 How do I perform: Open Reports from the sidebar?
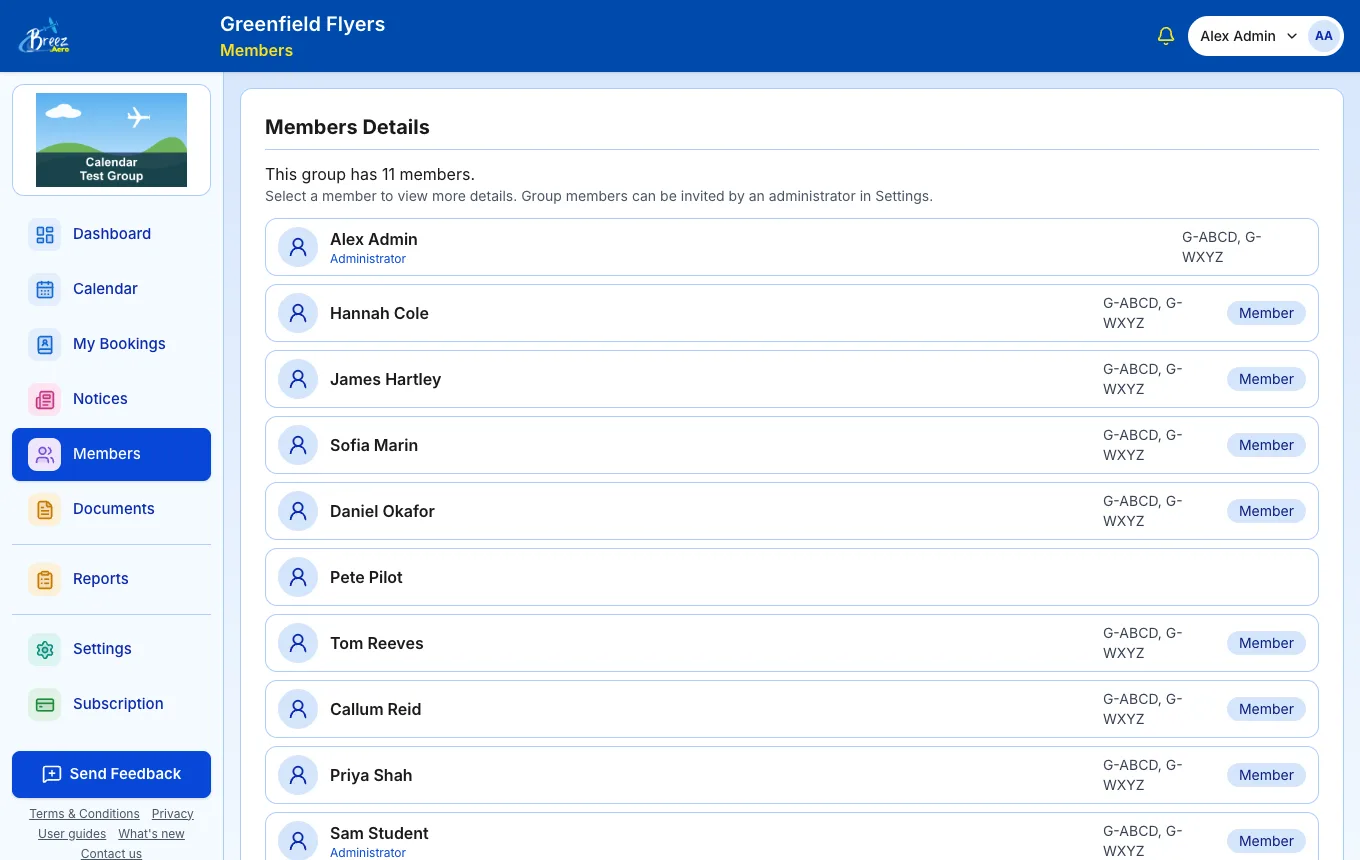coord(111,579)
